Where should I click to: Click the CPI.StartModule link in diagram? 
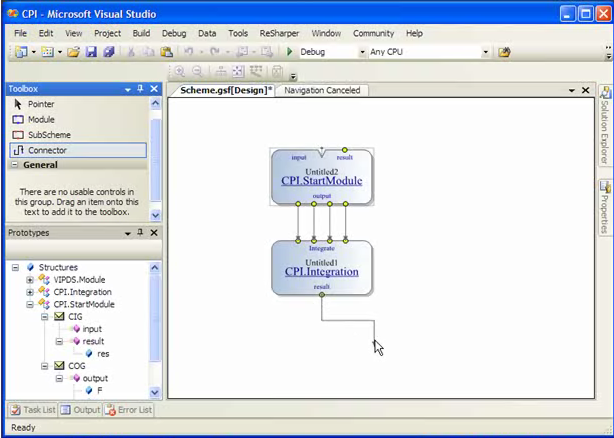(321, 181)
